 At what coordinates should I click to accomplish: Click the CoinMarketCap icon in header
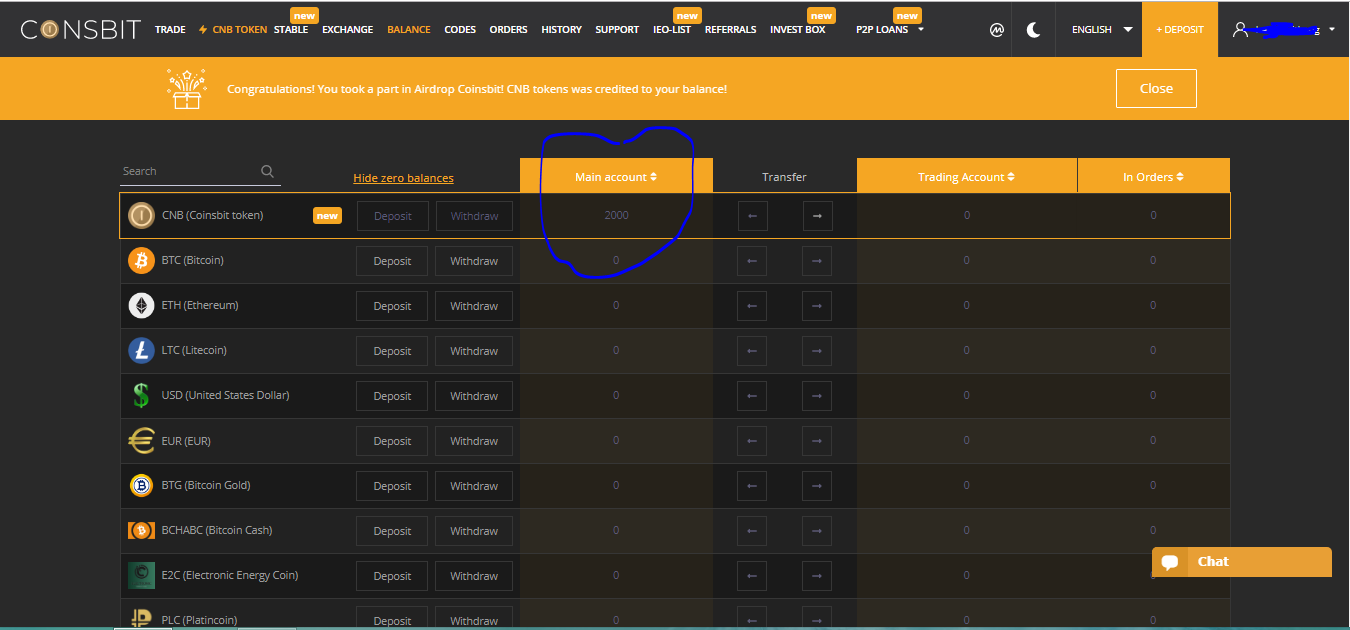coord(997,29)
